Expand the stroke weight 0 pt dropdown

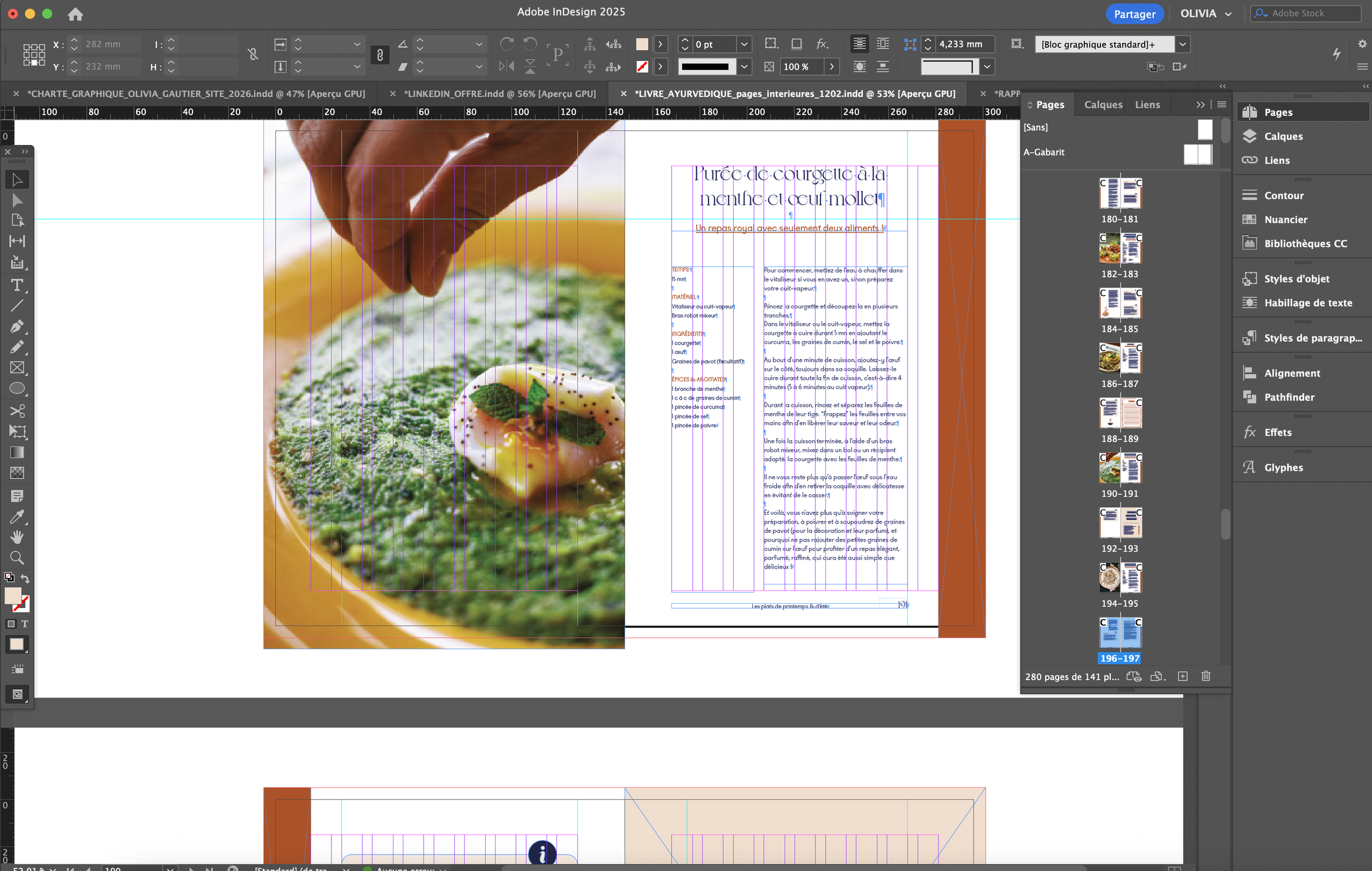pos(744,44)
